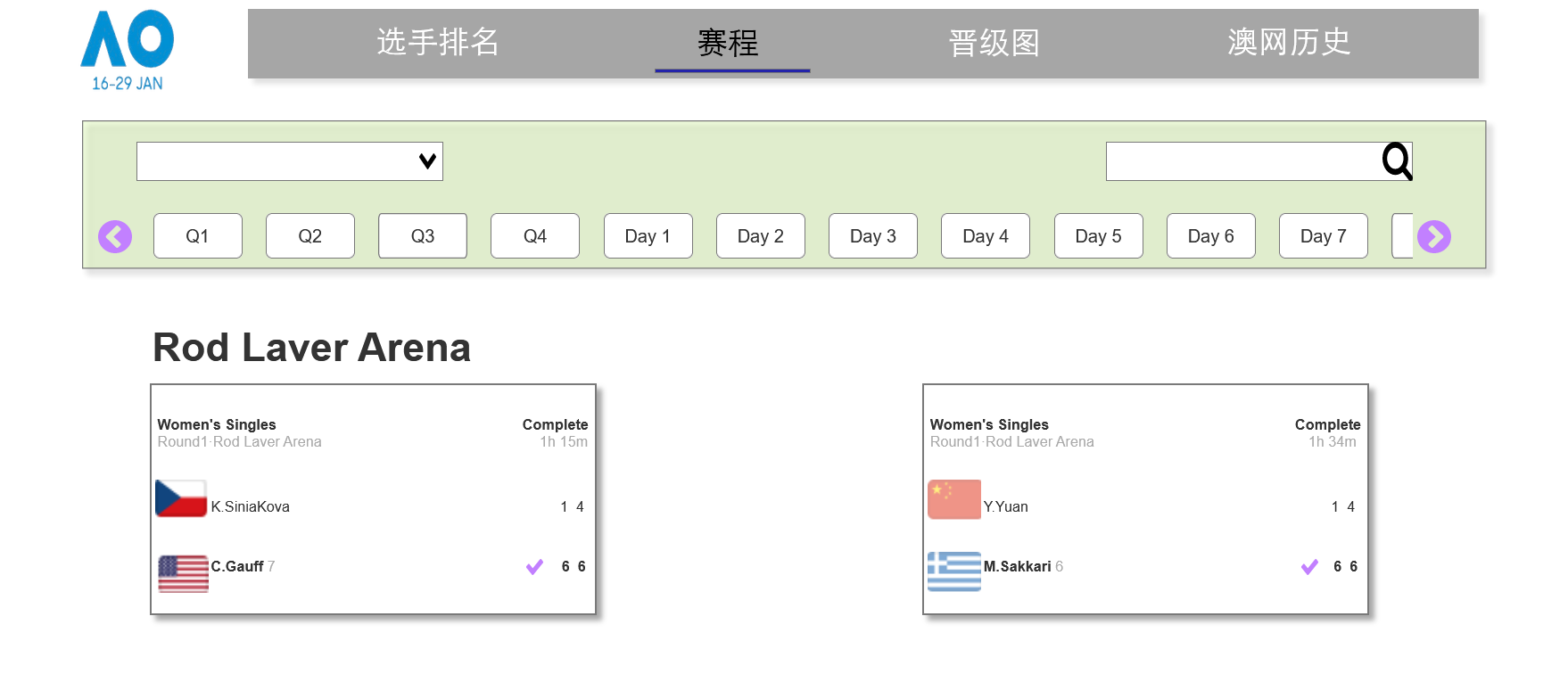Screen dimensions: 1568x682
Task: Click the magnifying glass search icon
Action: (1396, 161)
